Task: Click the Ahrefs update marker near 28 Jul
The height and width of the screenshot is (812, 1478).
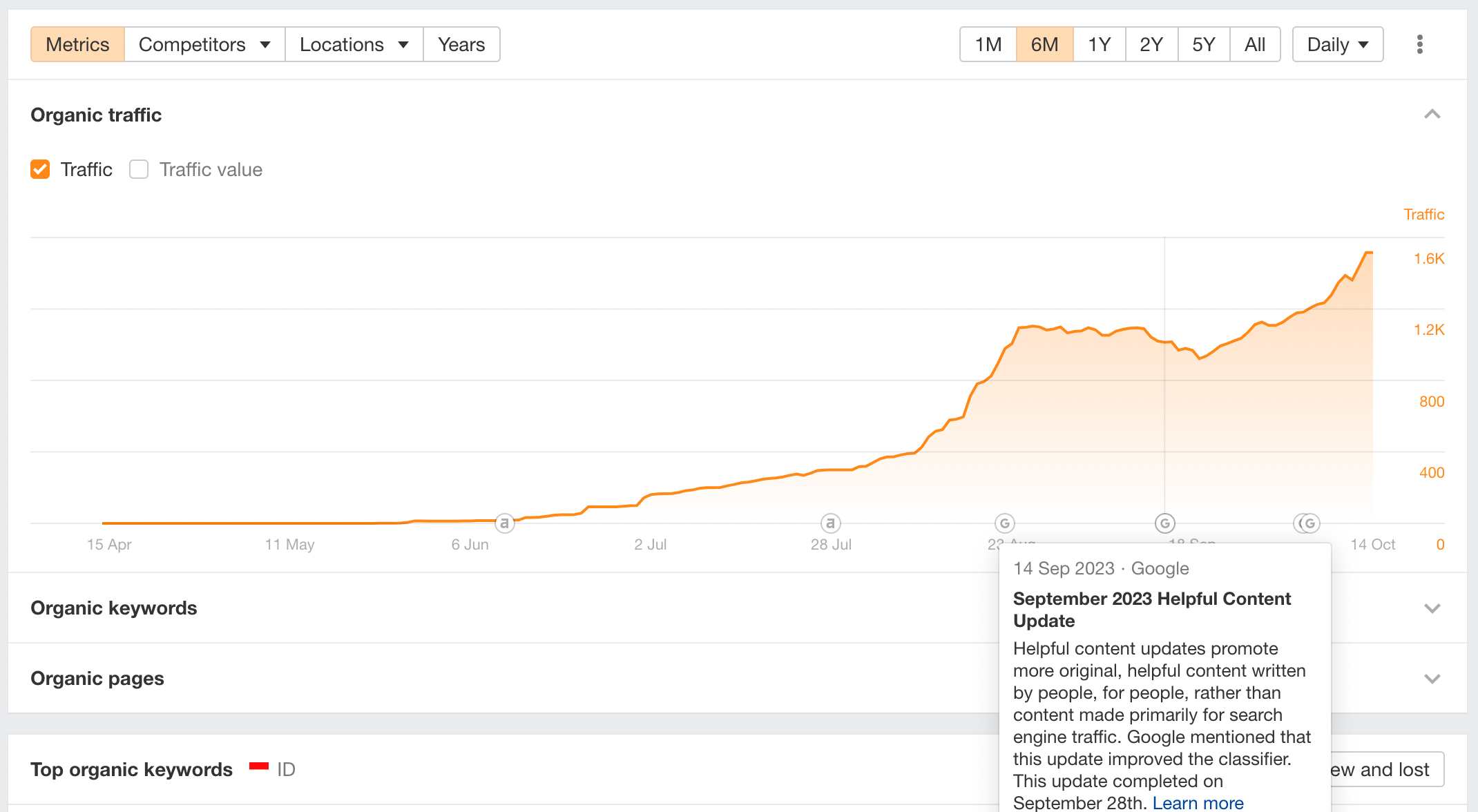Action: (x=830, y=523)
